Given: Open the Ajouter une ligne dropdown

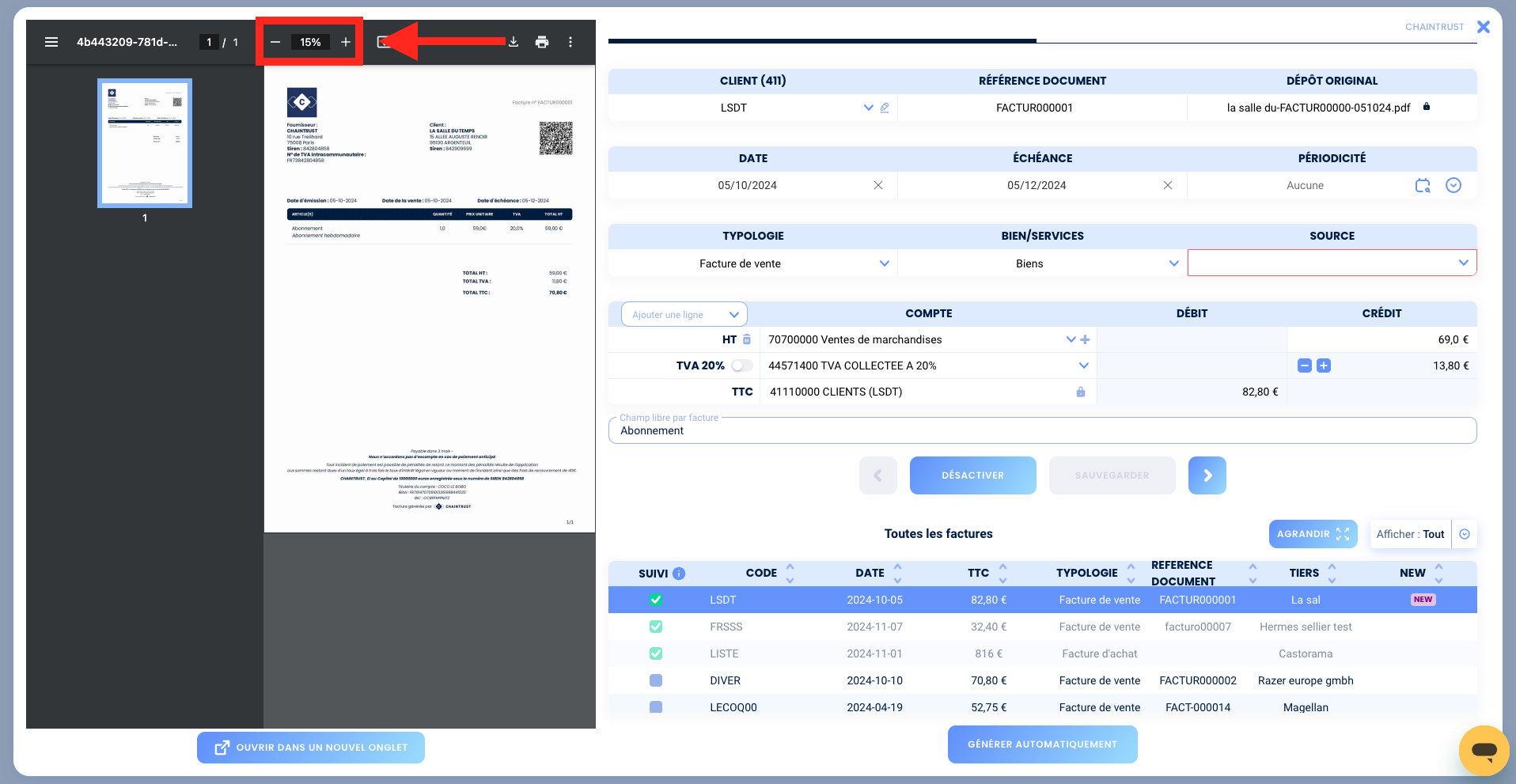Looking at the screenshot, I should click(684, 315).
